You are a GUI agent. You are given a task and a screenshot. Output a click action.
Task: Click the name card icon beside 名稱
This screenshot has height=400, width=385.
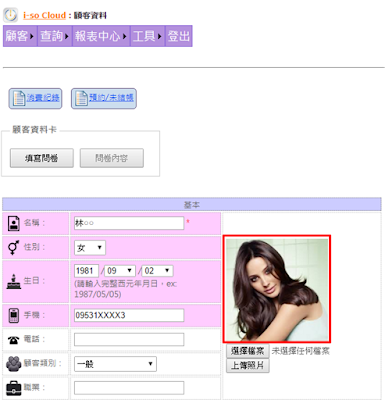click(x=14, y=223)
